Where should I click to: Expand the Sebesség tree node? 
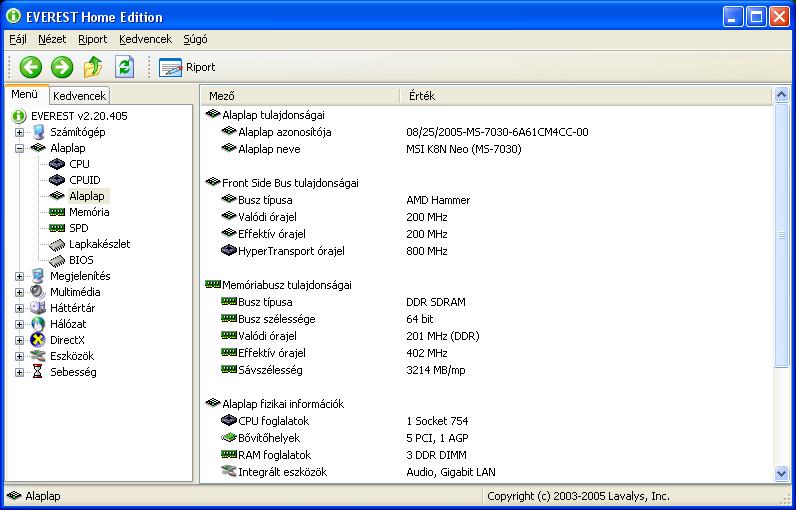pyautogui.click(x=19, y=372)
